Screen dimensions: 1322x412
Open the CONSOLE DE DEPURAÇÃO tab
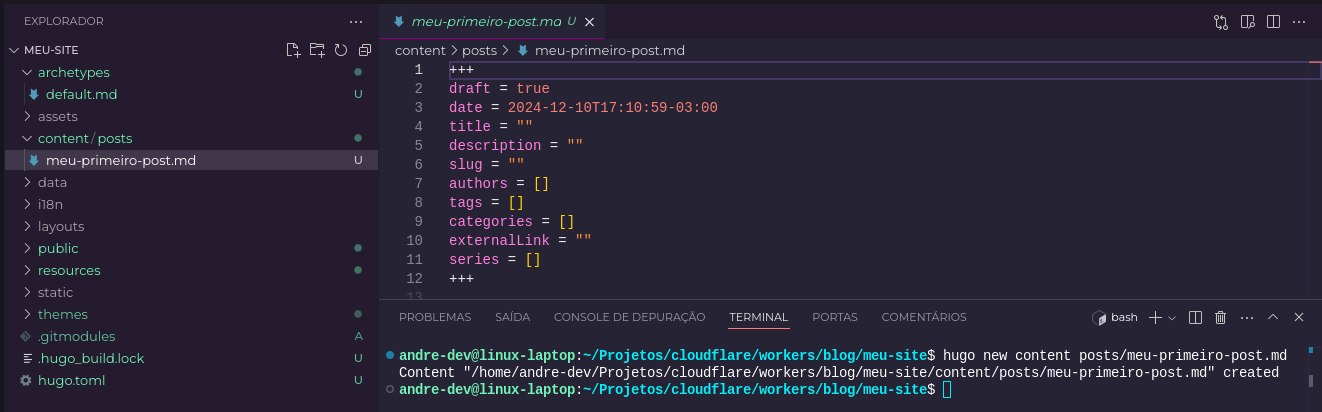pyautogui.click(x=629, y=317)
